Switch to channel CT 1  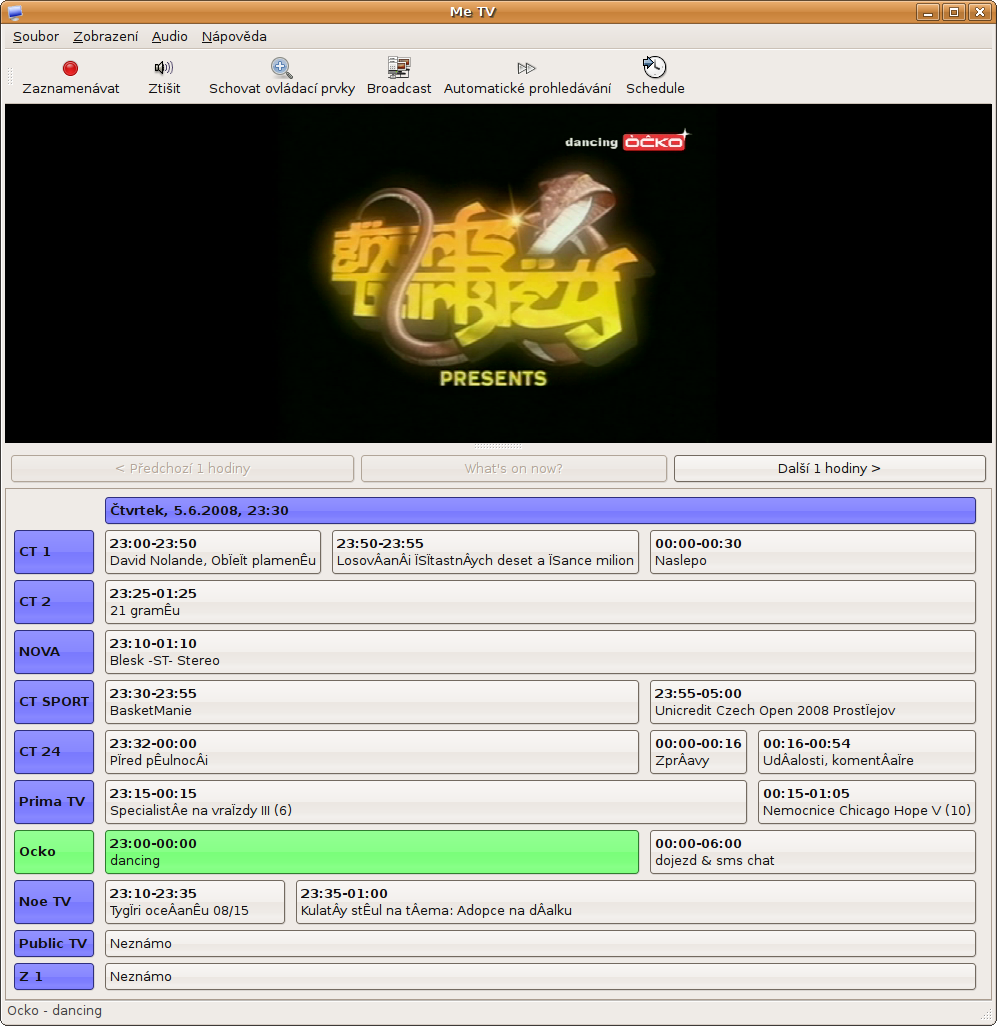click(x=54, y=552)
